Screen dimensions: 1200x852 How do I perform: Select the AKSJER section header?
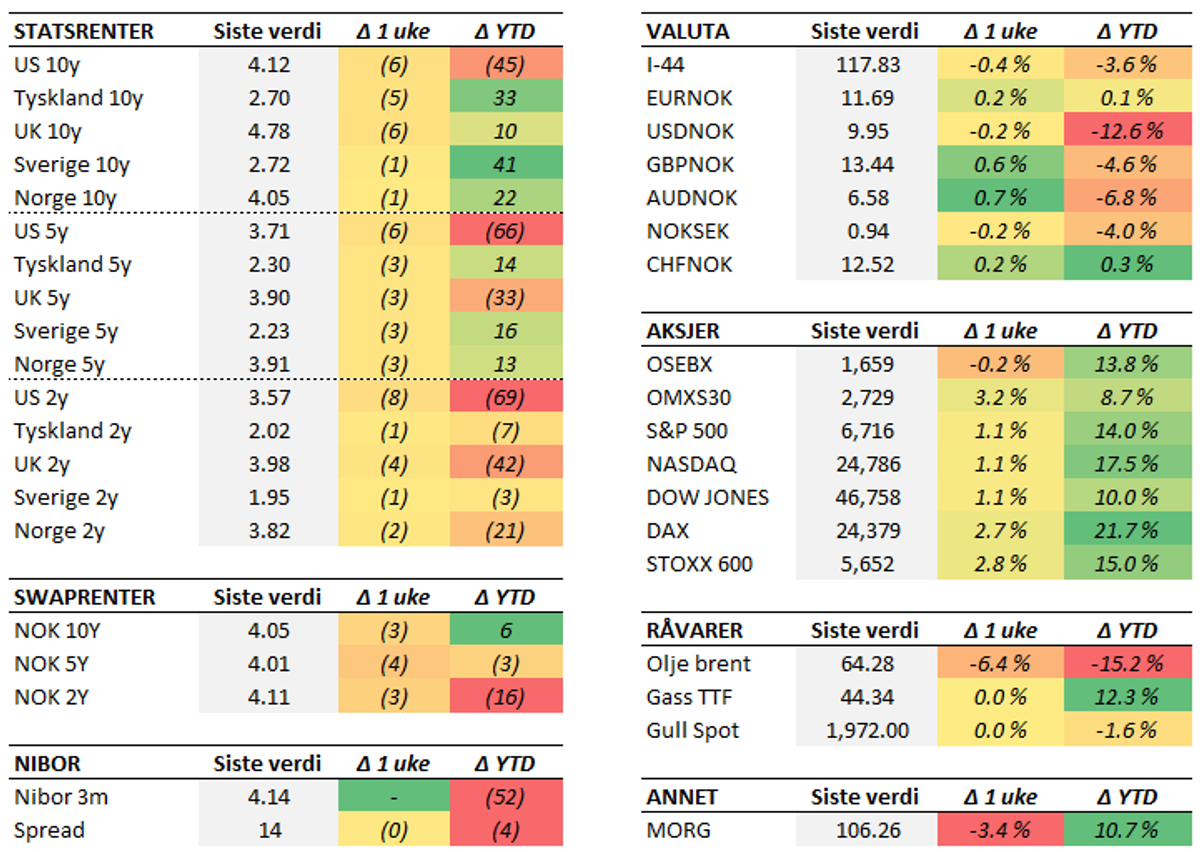tap(683, 331)
